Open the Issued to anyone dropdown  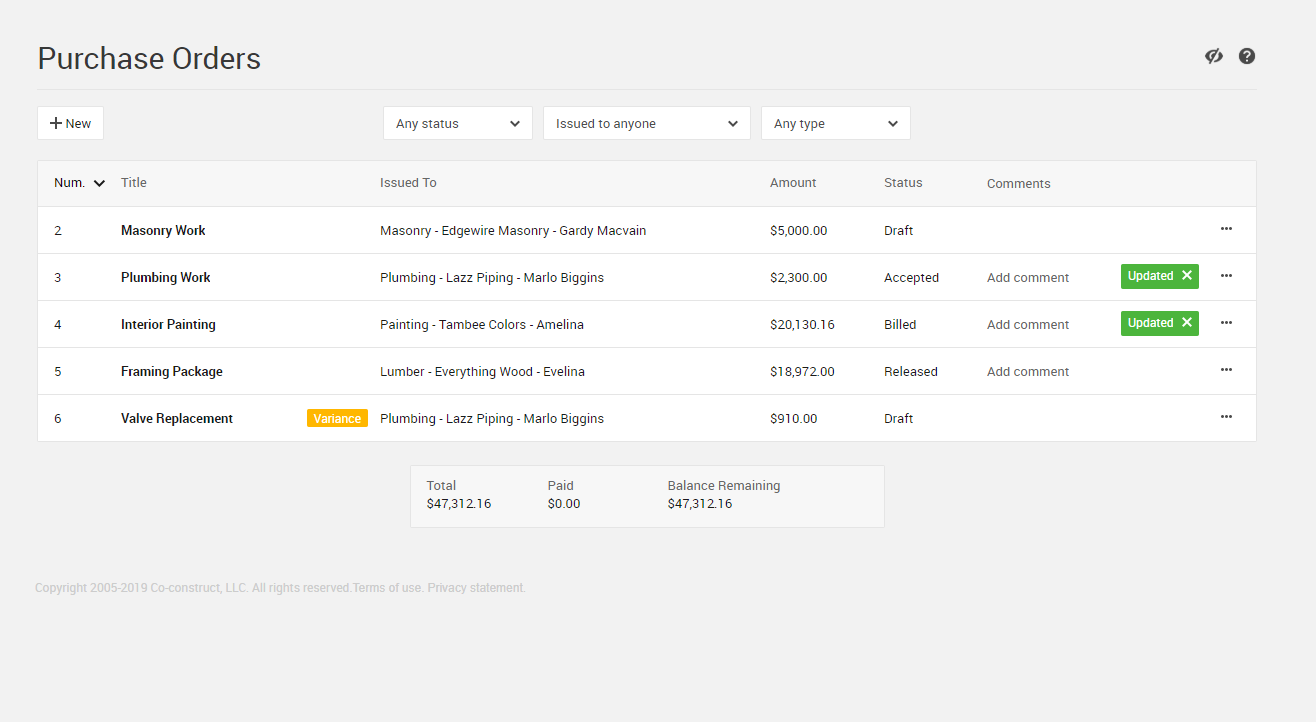click(646, 123)
